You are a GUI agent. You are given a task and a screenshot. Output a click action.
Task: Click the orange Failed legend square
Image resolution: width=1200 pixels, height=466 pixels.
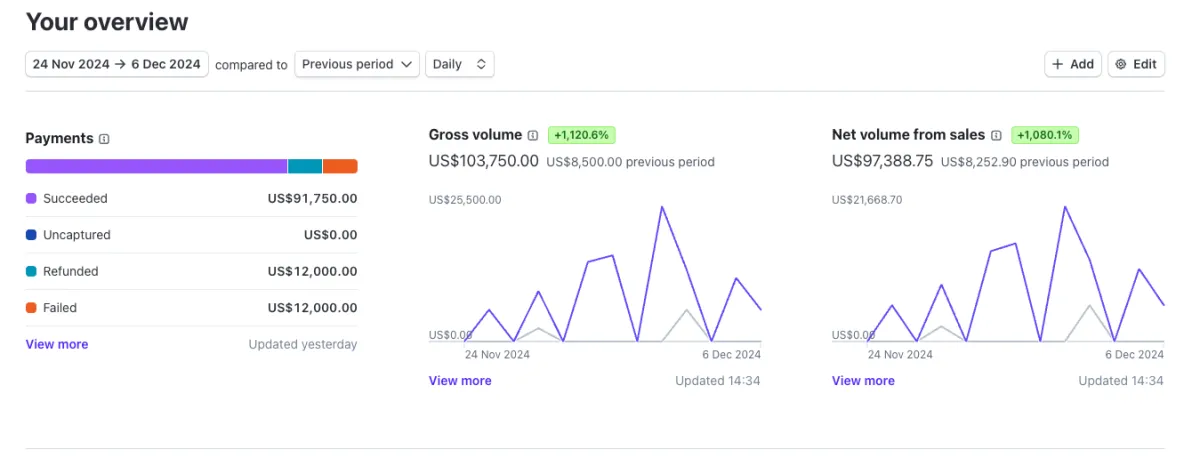31,308
